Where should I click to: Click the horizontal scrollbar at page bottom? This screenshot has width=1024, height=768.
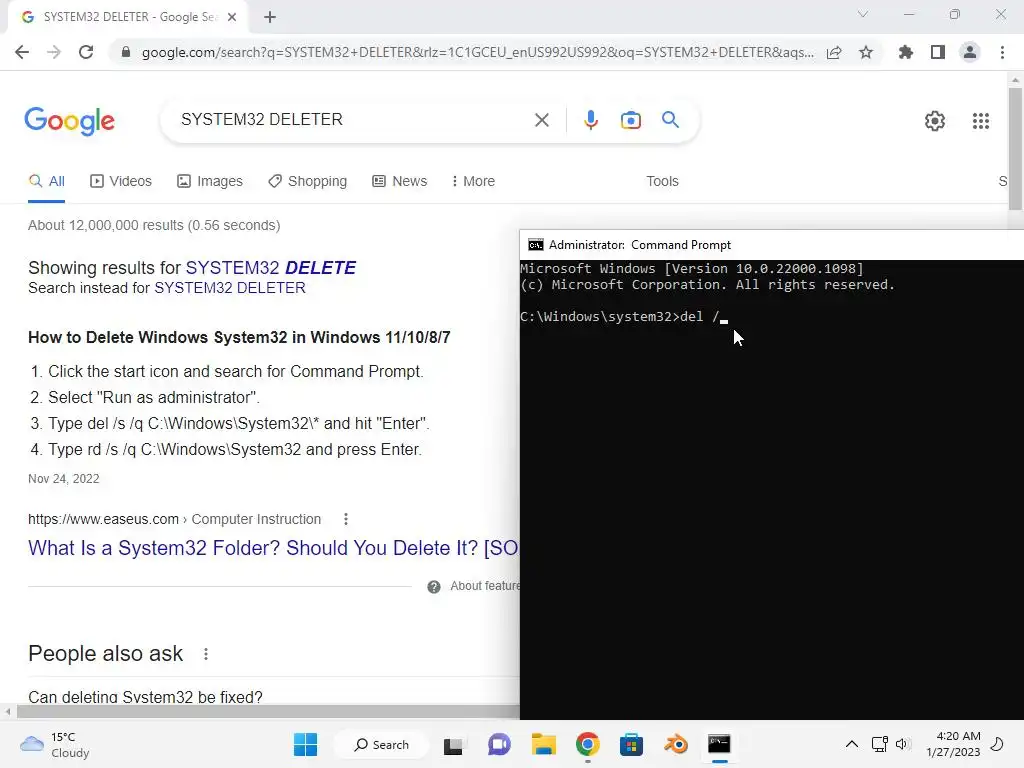pos(268,712)
